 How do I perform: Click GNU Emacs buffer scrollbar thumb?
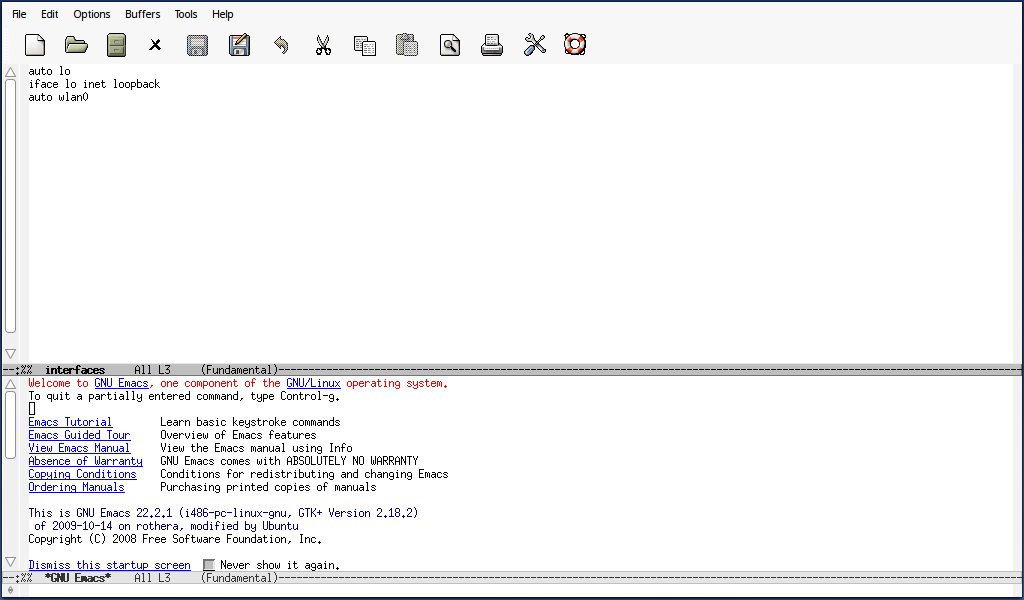pyautogui.click(x=10, y=425)
